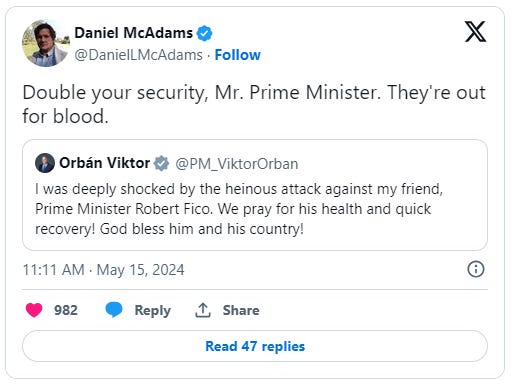Click the pink heart like icon
This screenshot has width=512, height=386.
pos(34,310)
